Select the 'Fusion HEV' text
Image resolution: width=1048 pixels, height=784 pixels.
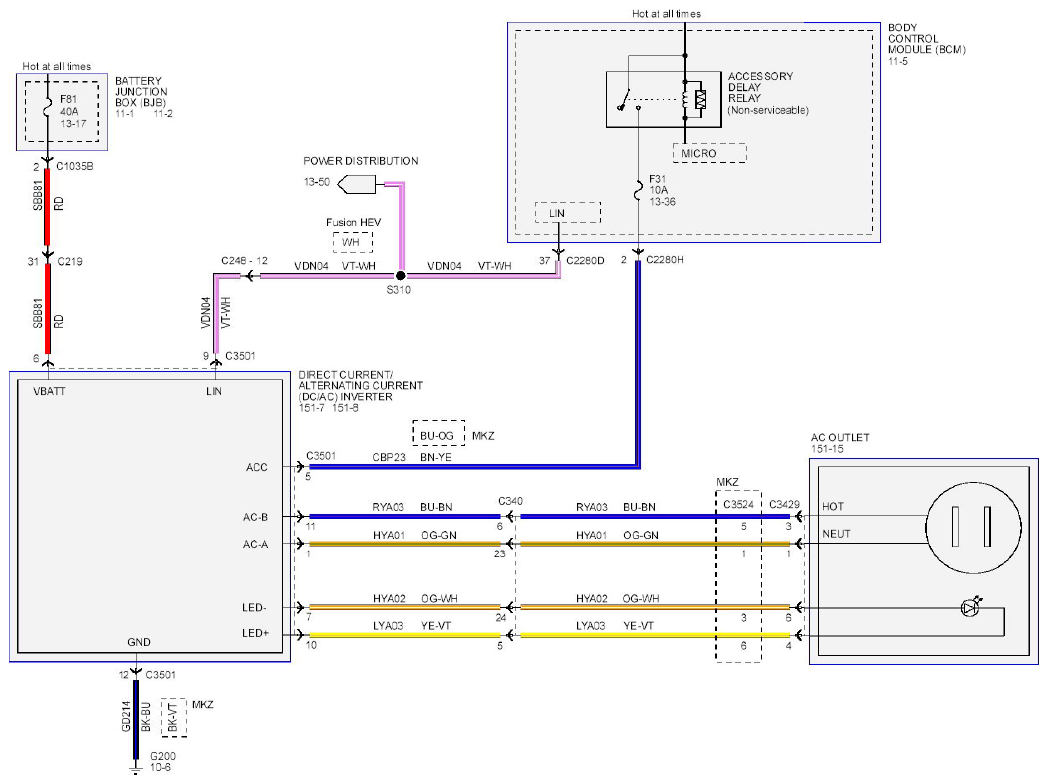353,222
